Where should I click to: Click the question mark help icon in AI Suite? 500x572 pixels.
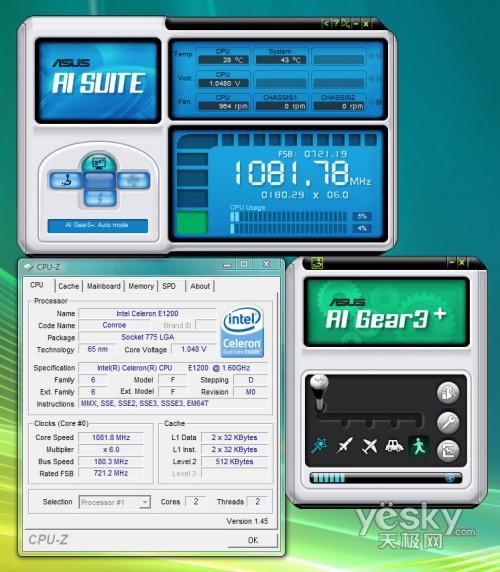pos(336,23)
